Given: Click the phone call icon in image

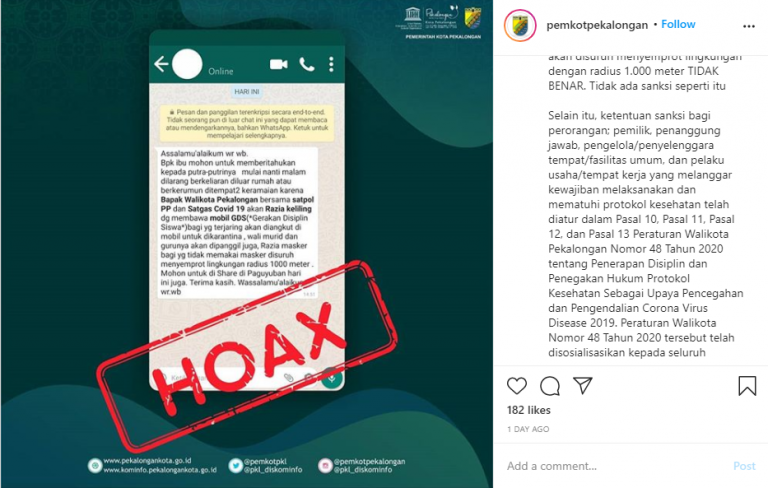Looking at the screenshot, I should [307, 64].
